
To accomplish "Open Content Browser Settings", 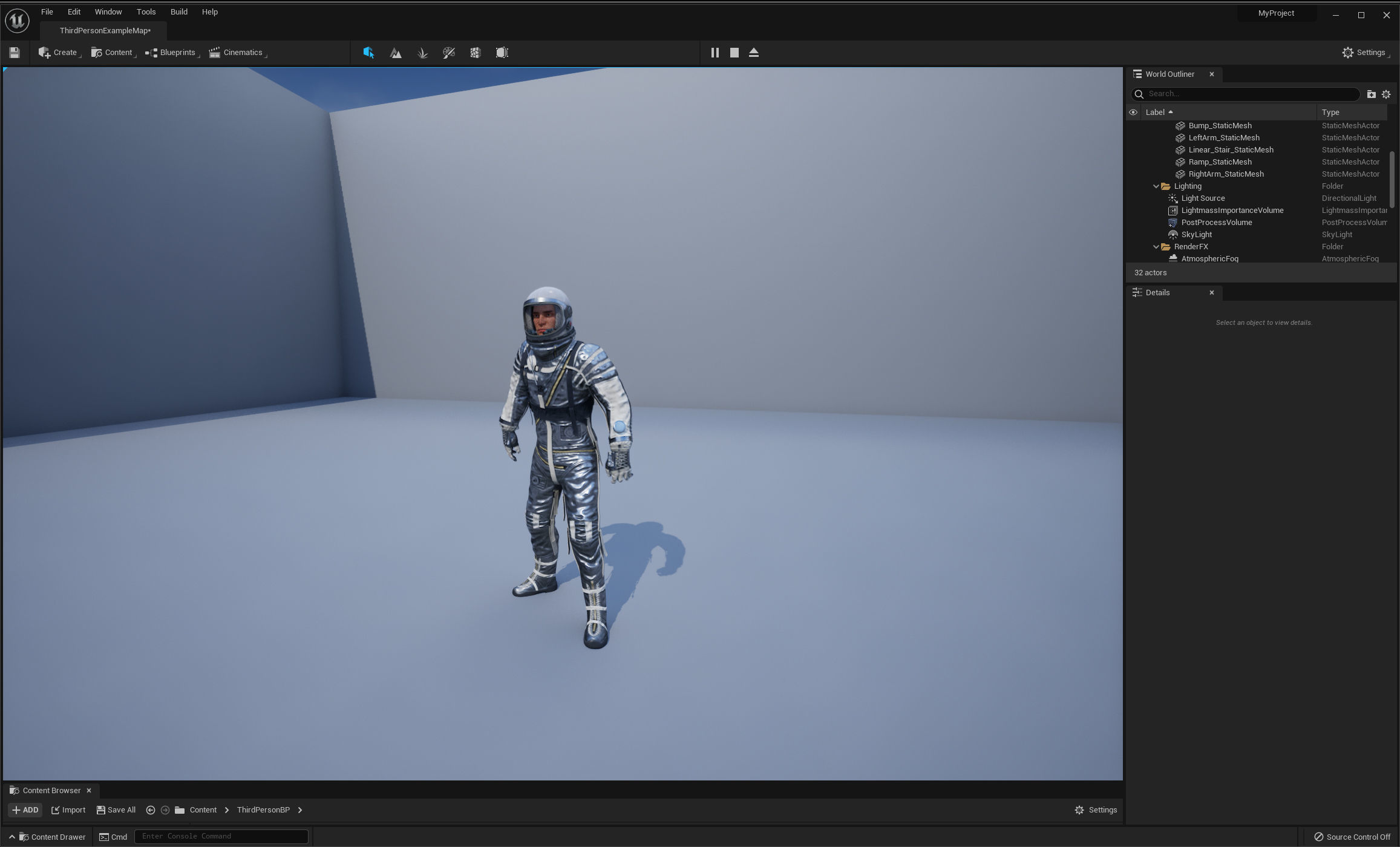I will (1096, 810).
